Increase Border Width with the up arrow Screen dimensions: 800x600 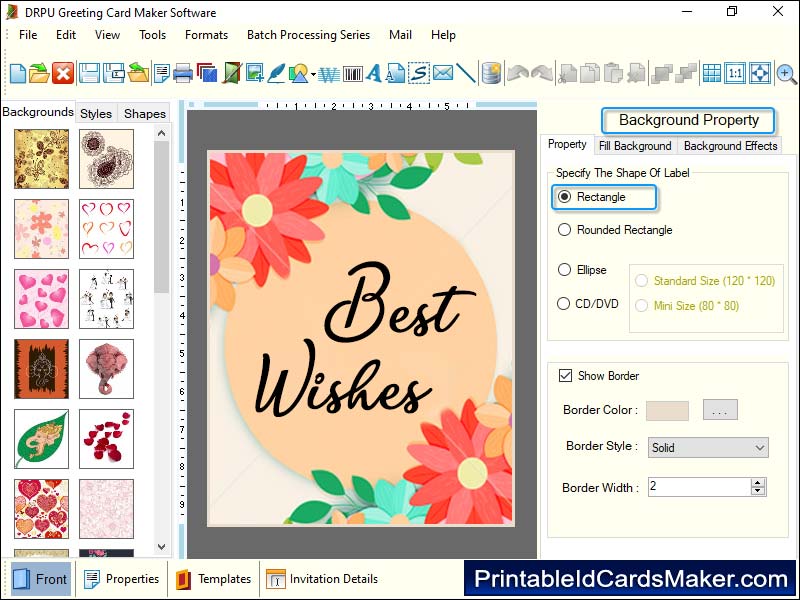tap(758, 482)
